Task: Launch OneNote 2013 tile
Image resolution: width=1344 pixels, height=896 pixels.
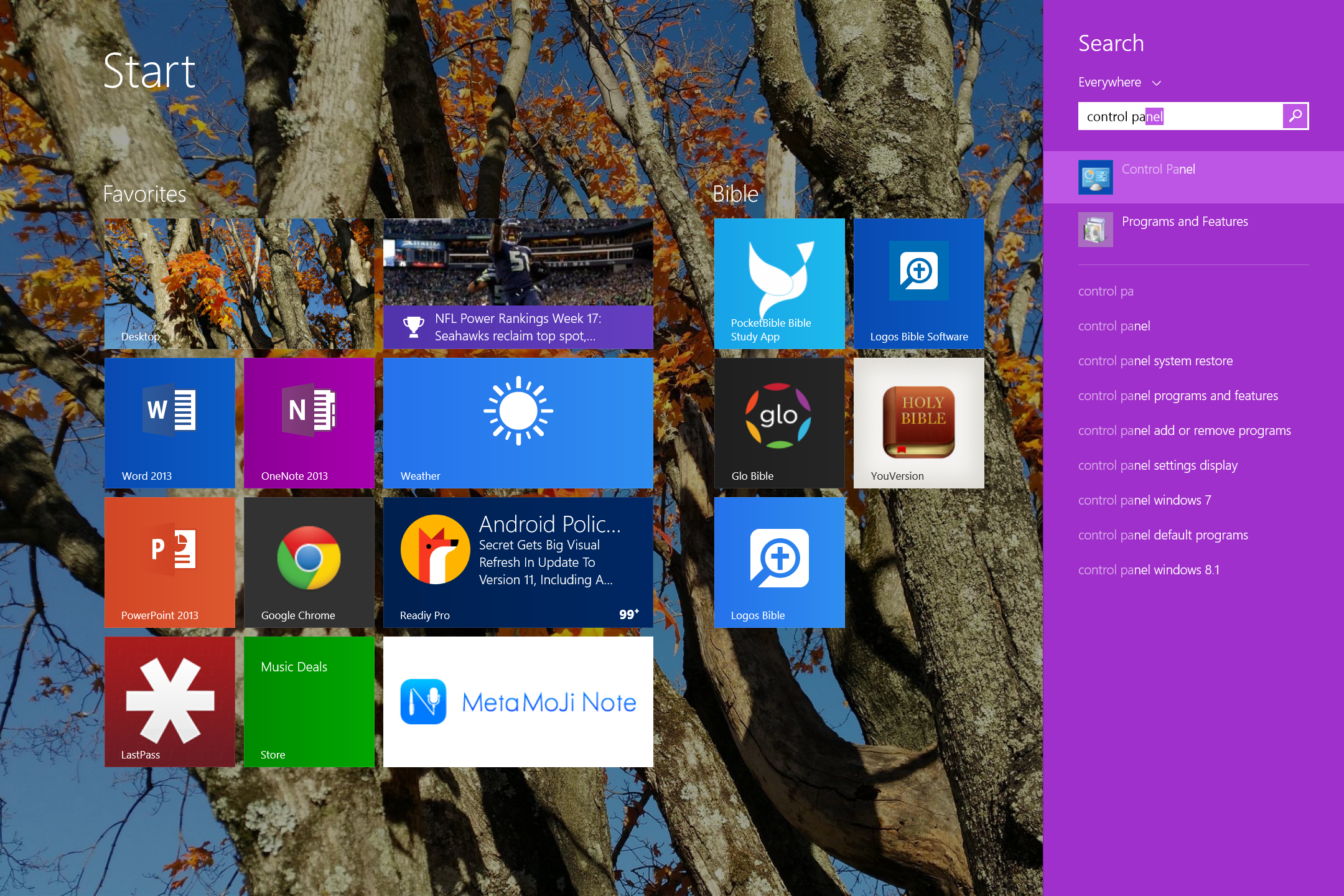Action: [309, 423]
